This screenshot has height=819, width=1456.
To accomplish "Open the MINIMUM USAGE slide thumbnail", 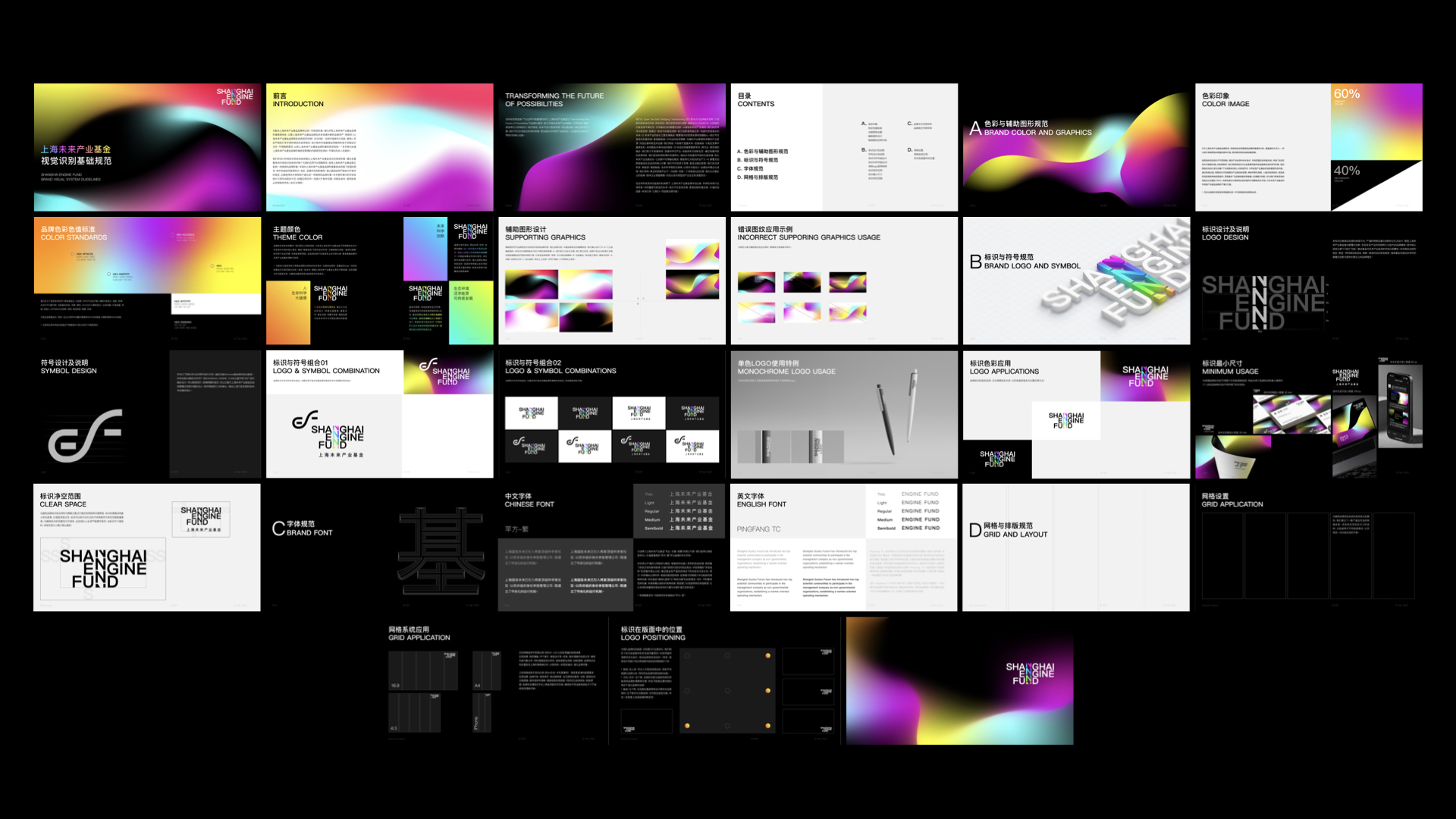I will [x=1308, y=414].
